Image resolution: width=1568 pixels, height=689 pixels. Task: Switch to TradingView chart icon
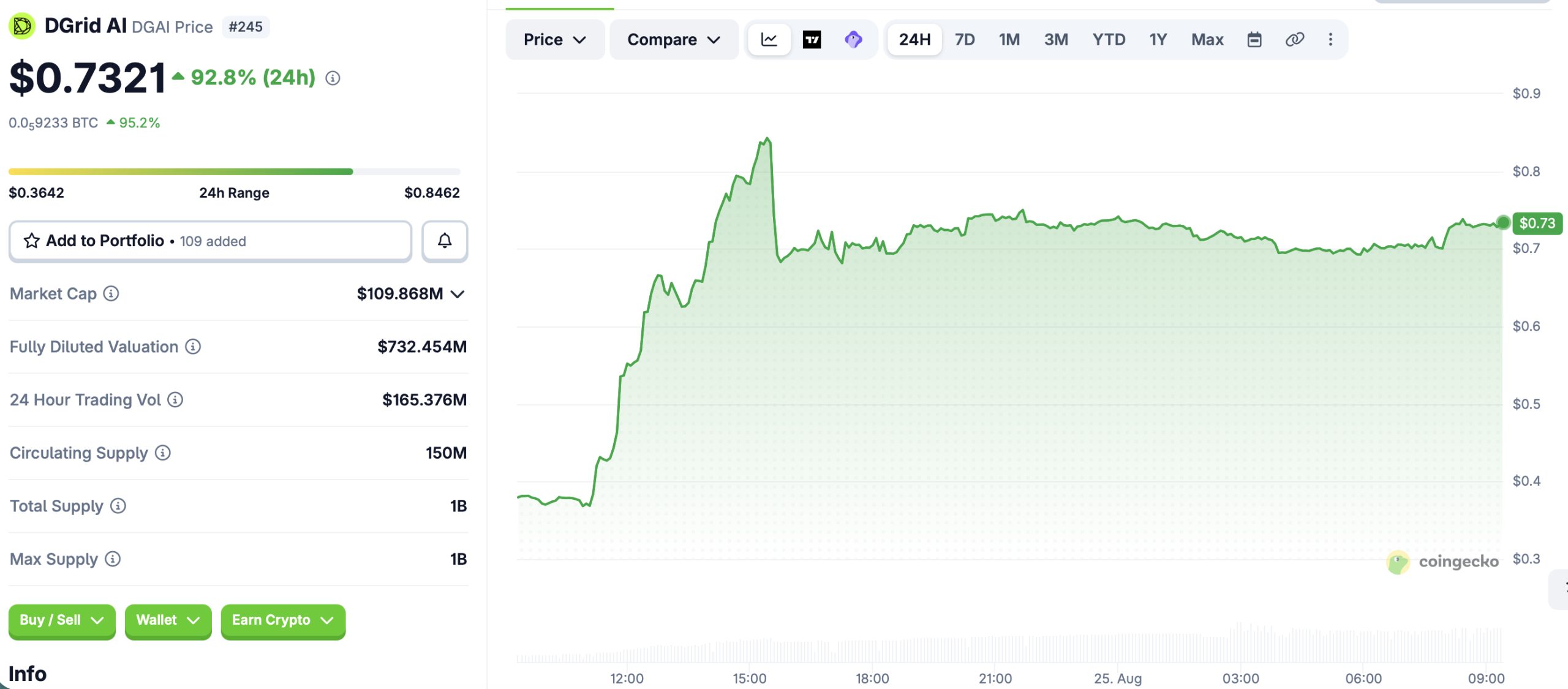[812, 40]
